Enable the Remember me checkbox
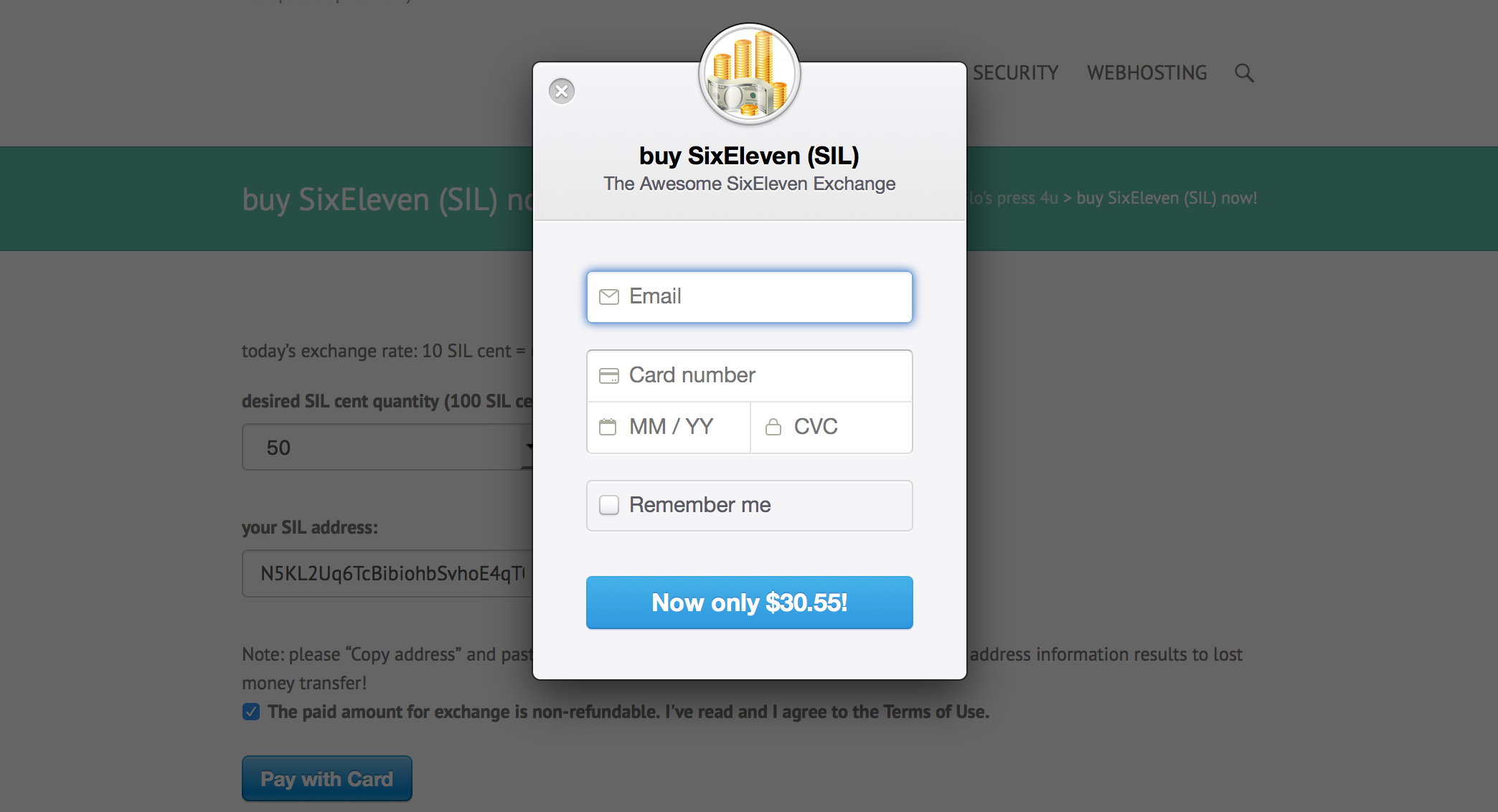Image resolution: width=1498 pixels, height=812 pixels. 609,505
